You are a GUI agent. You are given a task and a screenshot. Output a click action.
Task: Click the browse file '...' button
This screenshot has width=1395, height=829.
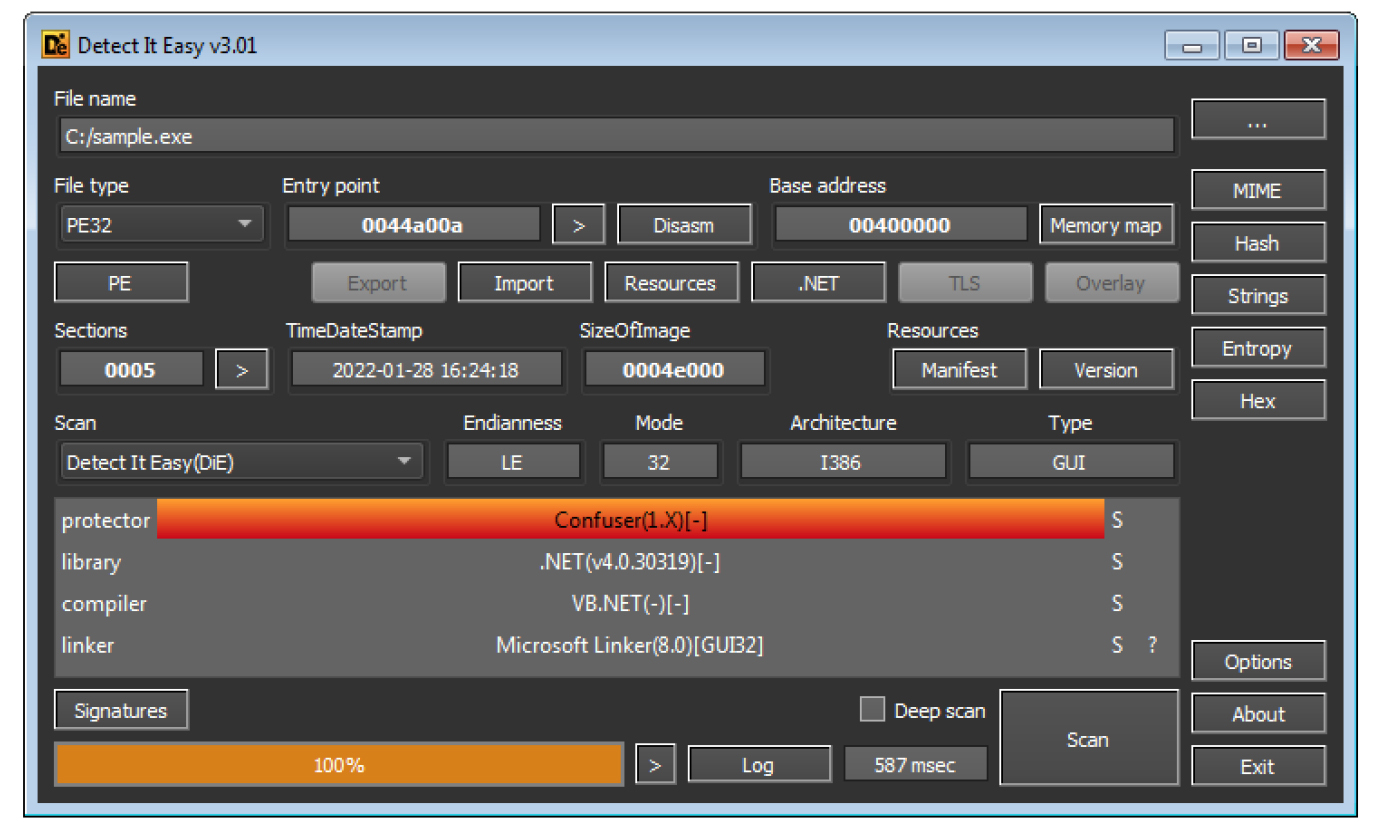pos(1258,120)
